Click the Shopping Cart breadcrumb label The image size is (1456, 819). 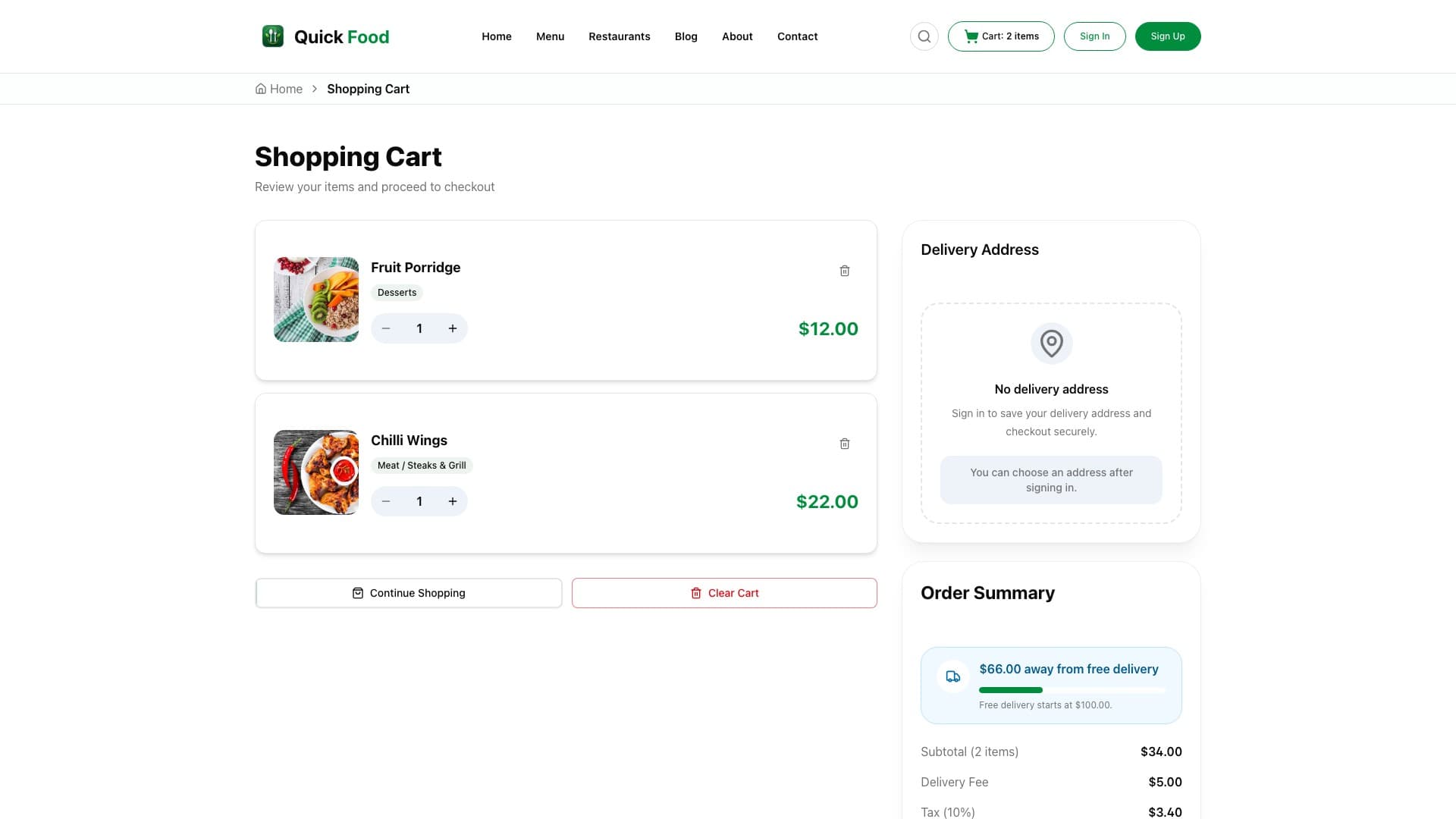(368, 89)
